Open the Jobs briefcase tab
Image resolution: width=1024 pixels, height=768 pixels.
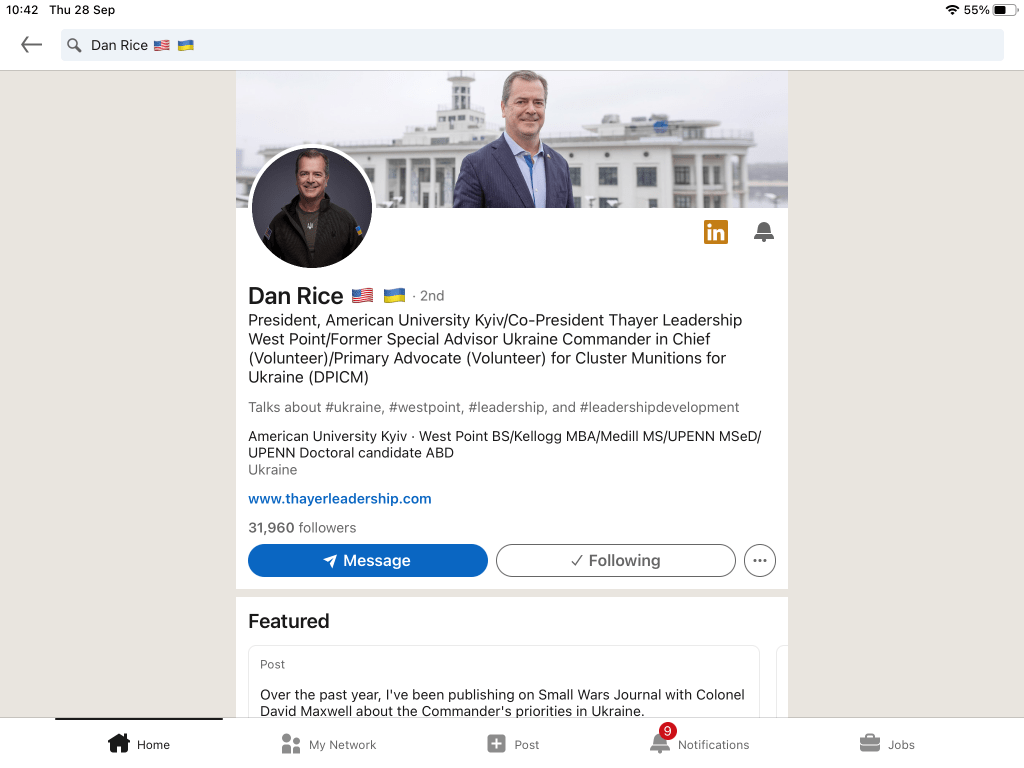tap(887, 744)
